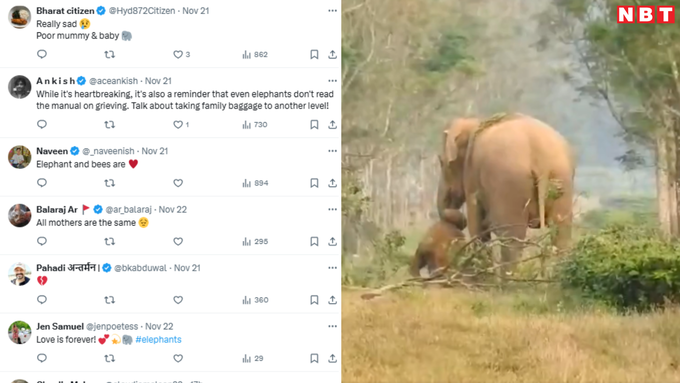Bookmark Balaraj Ar's tweet
680x383 pixels.
point(314,242)
